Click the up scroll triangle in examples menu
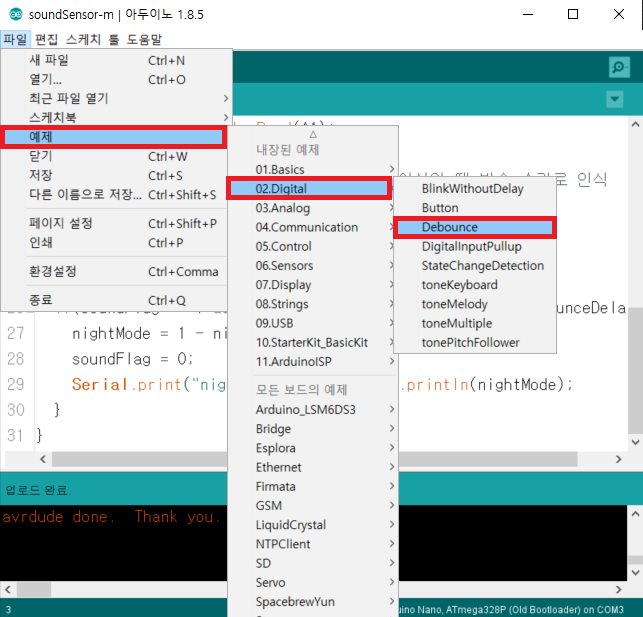Image resolution: width=643 pixels, height=617 pixels. [x=313, y=134]
